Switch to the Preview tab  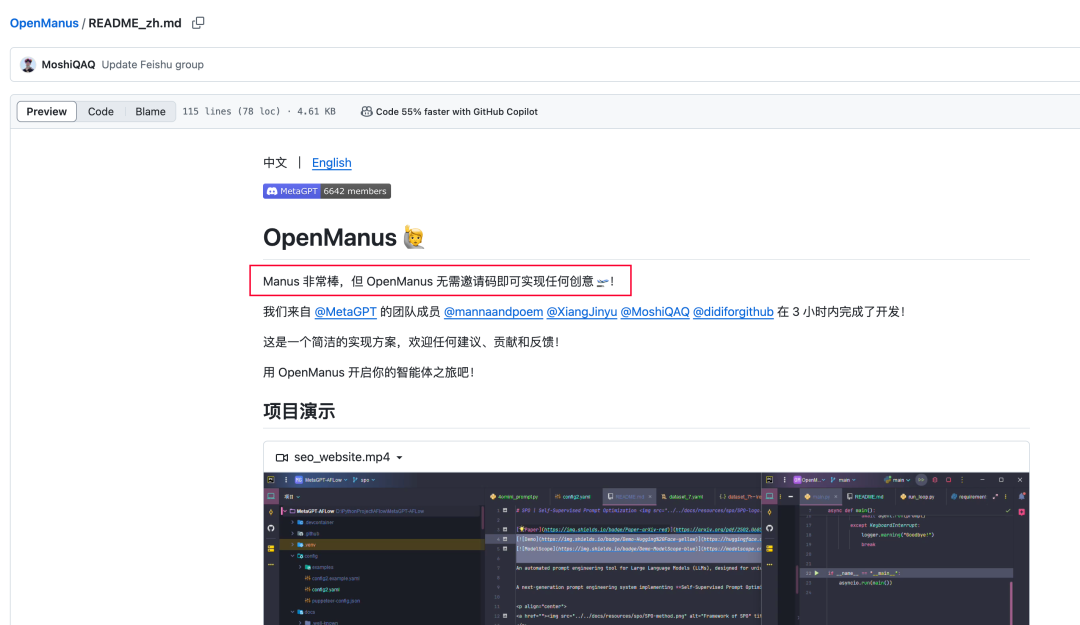pos(47,112)
